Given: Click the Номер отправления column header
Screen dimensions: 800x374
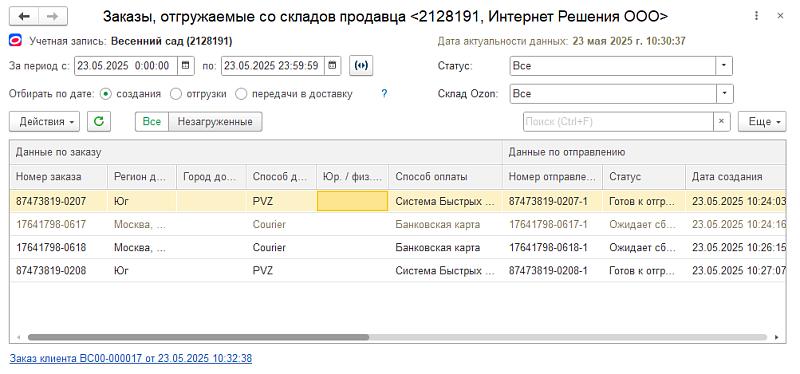Looking at the screenshot, I should tap(553, 177).
